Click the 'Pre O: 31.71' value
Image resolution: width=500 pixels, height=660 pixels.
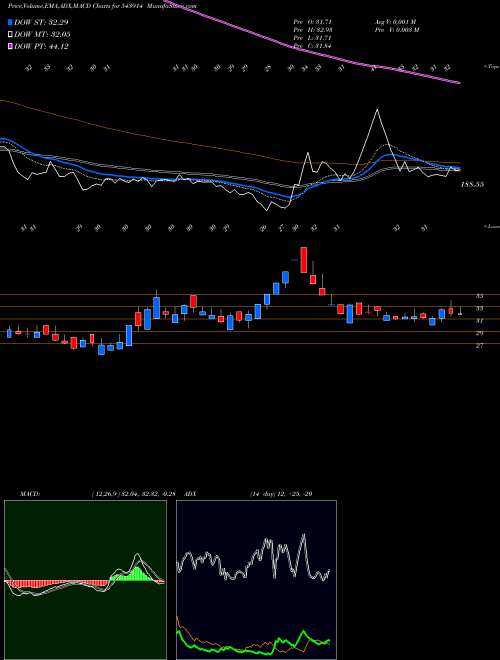click(x=314, y=21)
